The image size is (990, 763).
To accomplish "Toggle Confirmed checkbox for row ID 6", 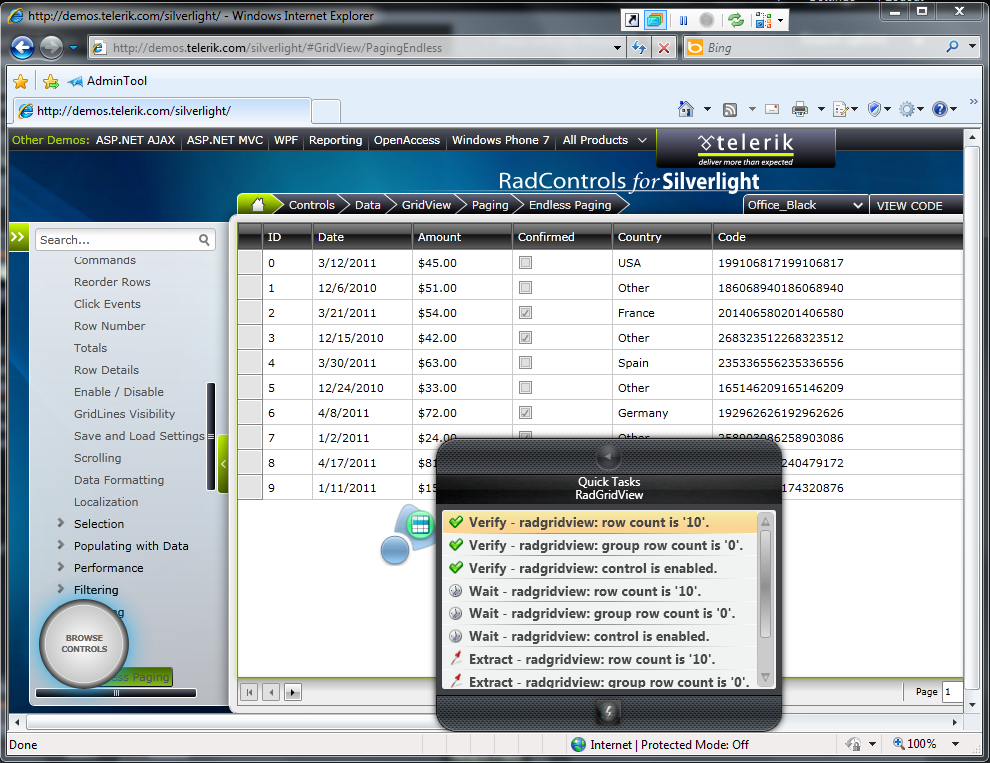I will (x=525, y=412).
